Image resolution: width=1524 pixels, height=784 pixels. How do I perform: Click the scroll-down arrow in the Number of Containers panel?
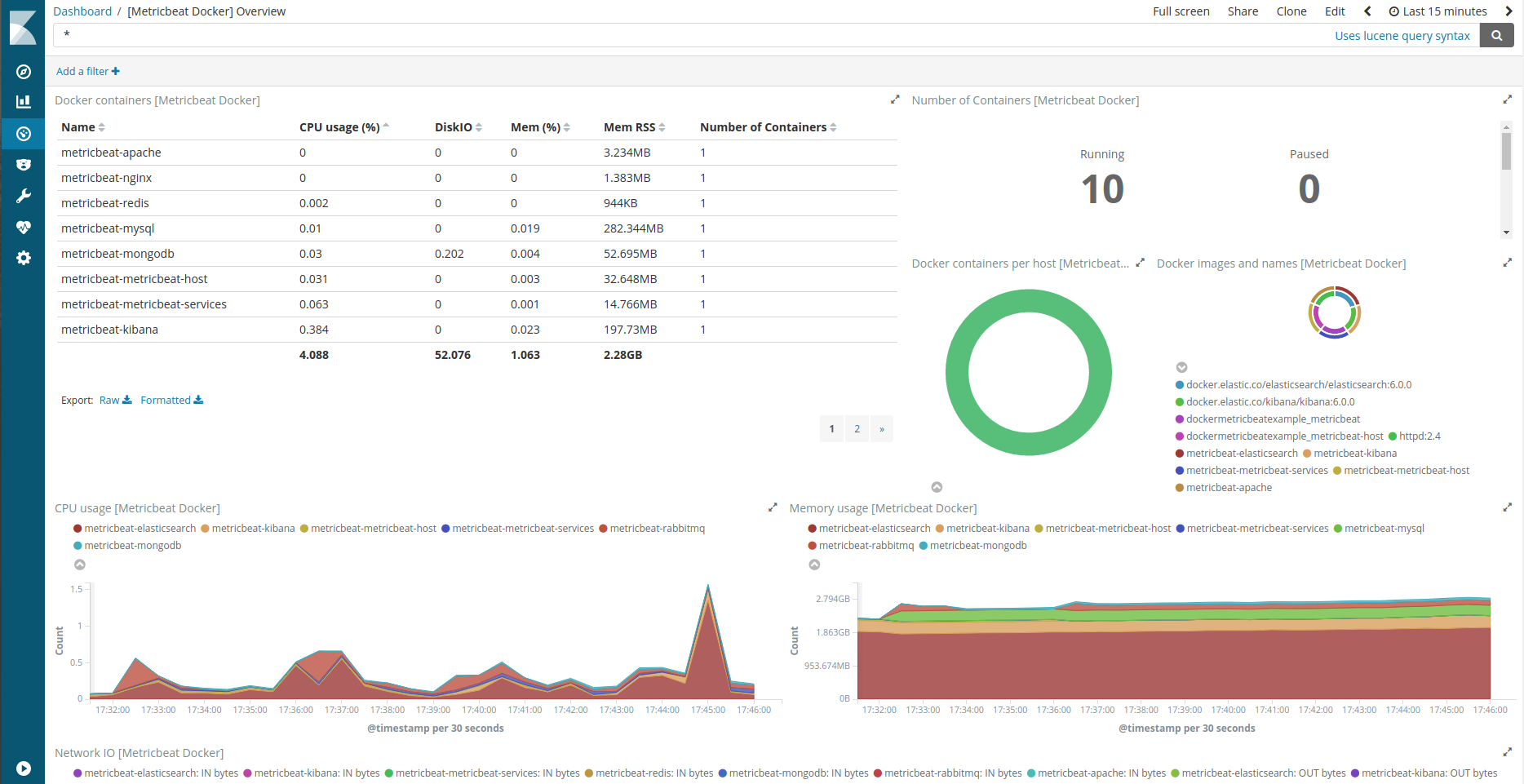coord(1507,233)
